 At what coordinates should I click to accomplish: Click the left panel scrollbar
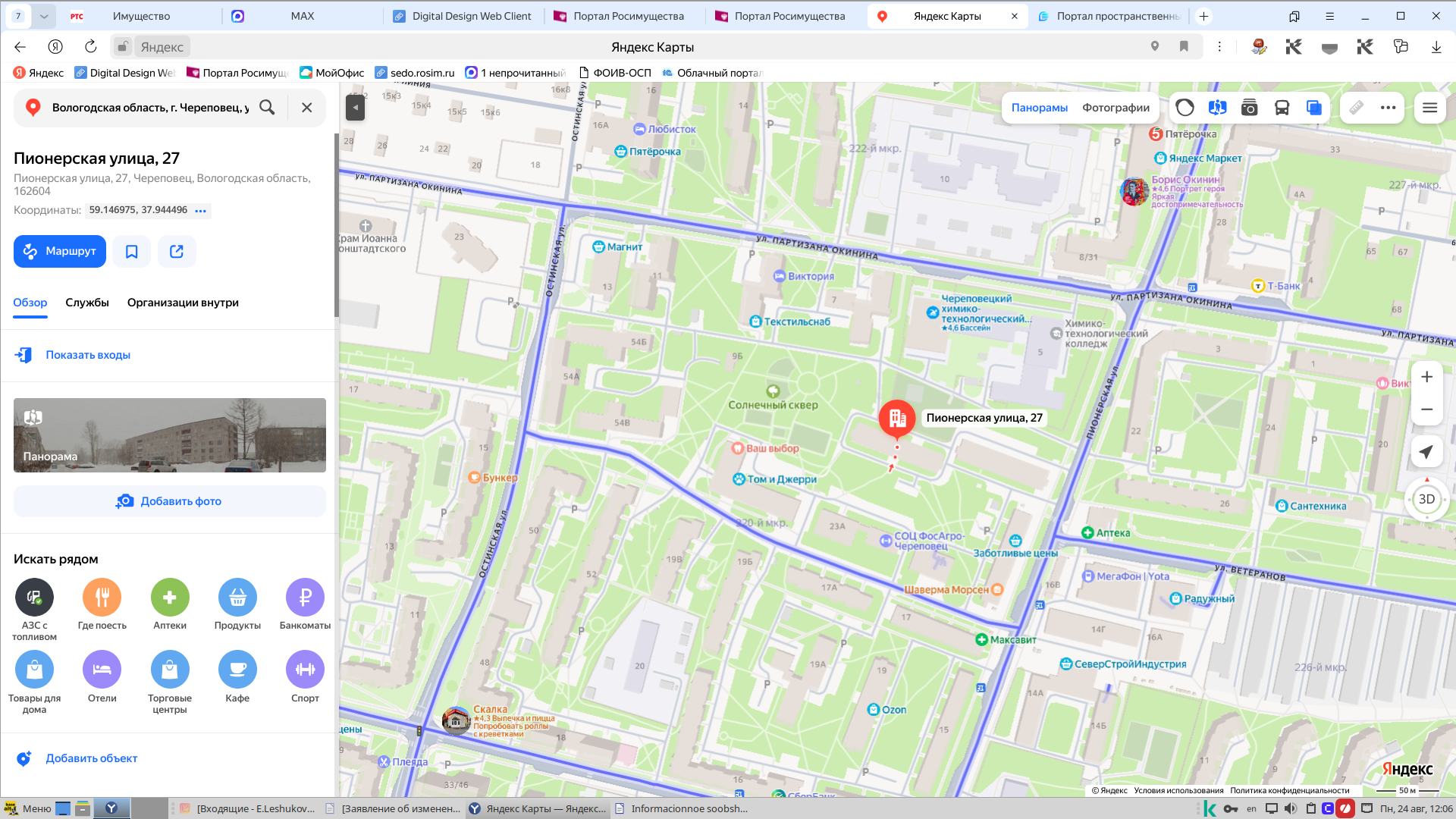point(337,225)
